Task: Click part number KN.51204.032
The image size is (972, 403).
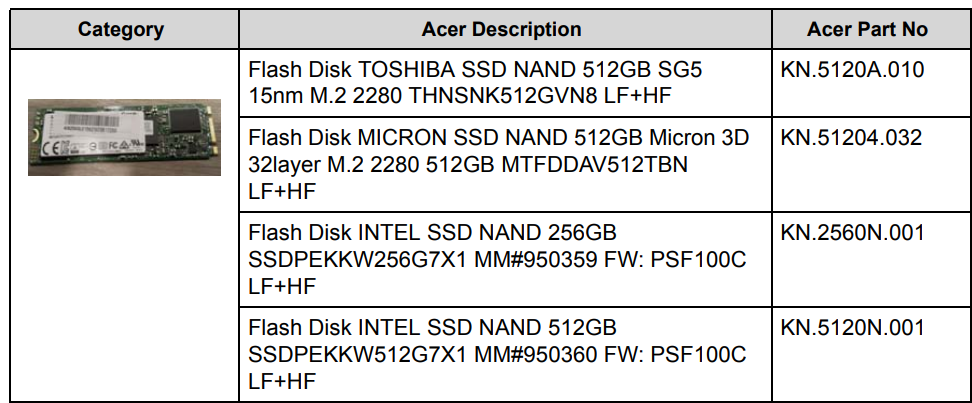Action: [851, 136]
